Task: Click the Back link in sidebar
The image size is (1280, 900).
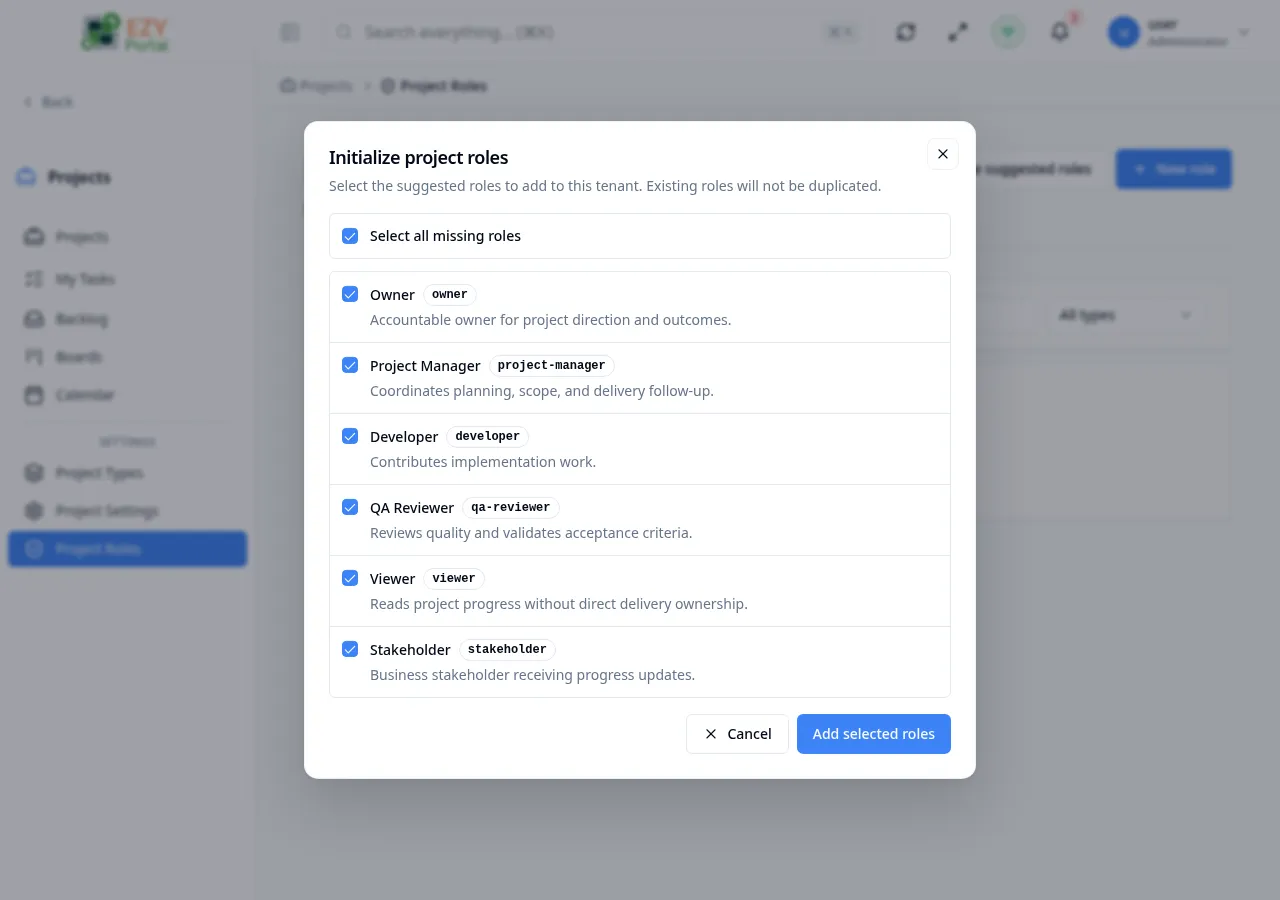Action: coord(48,102)
